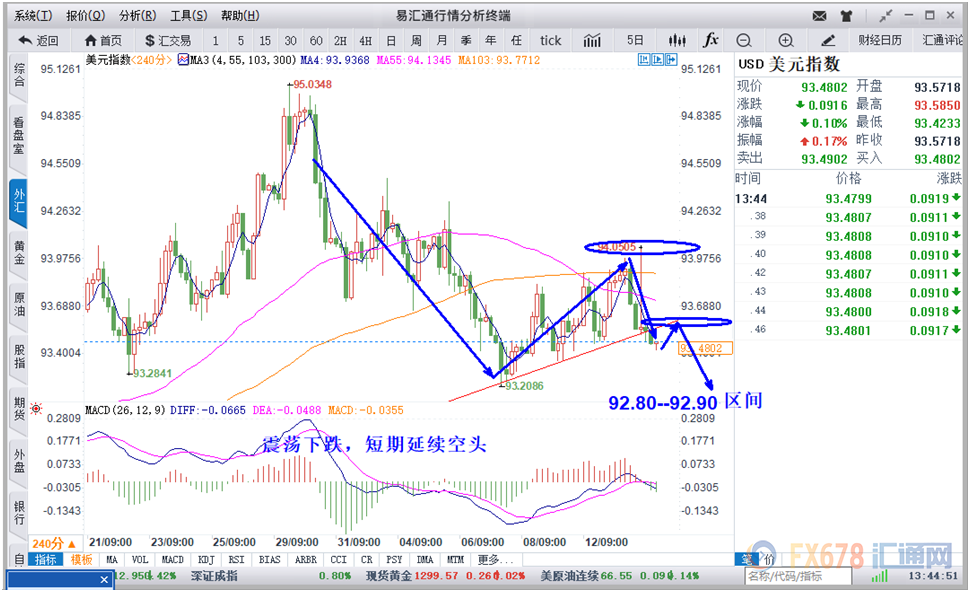Image resolution: width=970 pixels, height=592 pixels.
Task: Switch to 看盘室 sidebar tab
Action: click(19, 136)
